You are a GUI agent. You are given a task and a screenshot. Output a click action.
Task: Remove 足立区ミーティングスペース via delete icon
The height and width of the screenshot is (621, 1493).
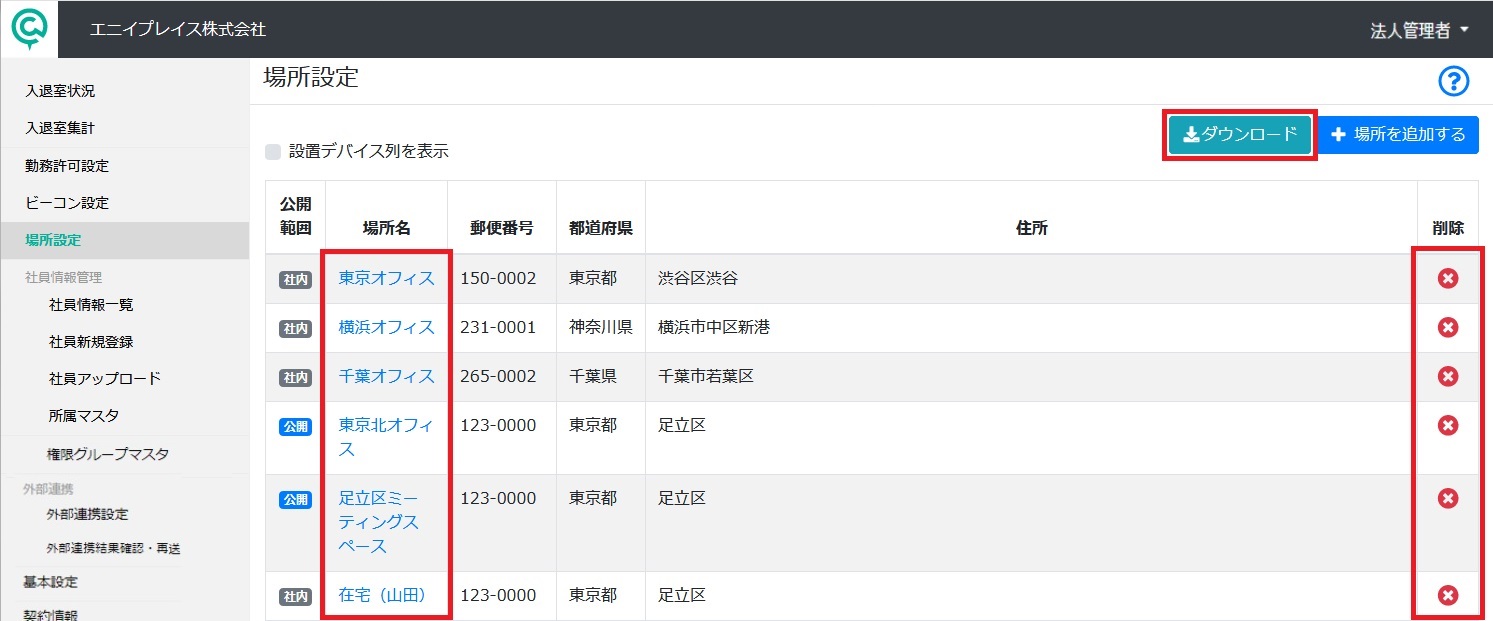[1447, 498]
